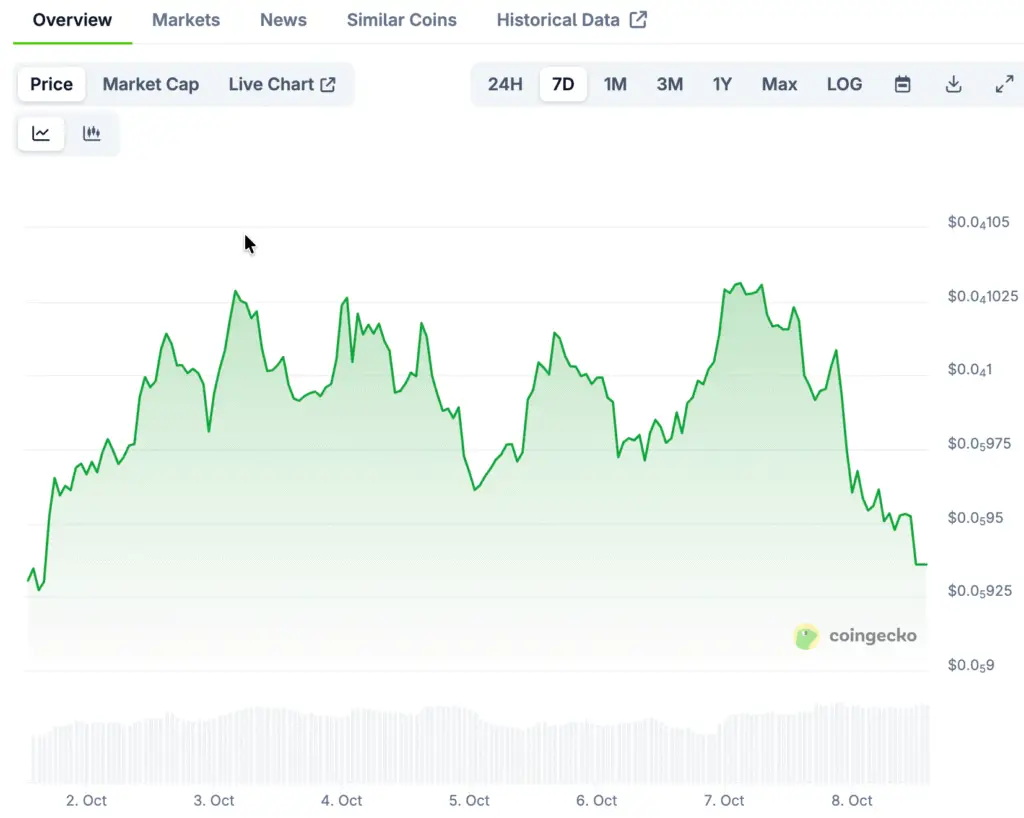Image resolution: width=1024 pixels, height=818 pixels.
Task: Go to the News tab
Action: [x=283, y=20]
